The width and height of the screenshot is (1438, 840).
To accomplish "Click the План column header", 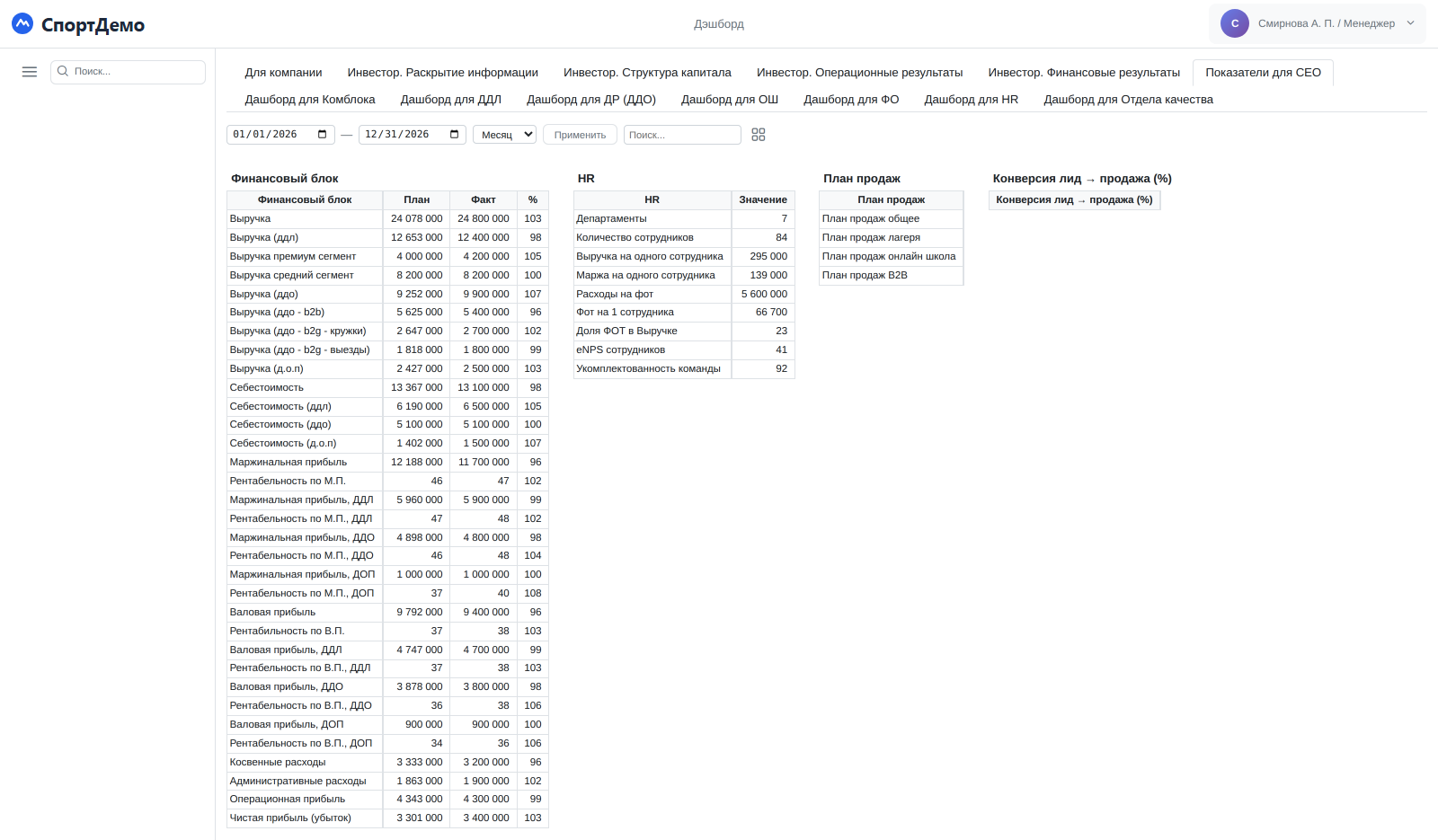I will (416, 199).
